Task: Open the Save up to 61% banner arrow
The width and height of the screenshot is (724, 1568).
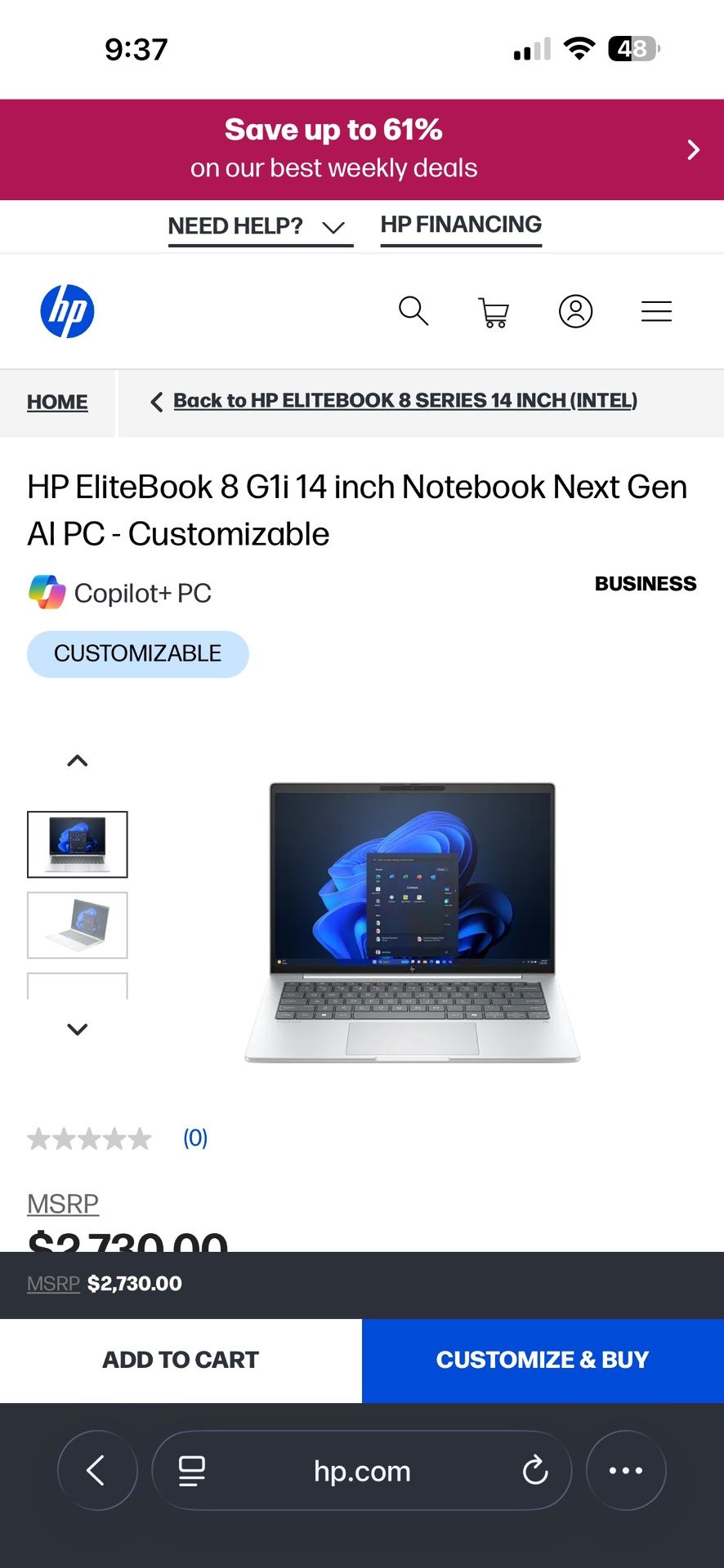Action: [693, 149]
